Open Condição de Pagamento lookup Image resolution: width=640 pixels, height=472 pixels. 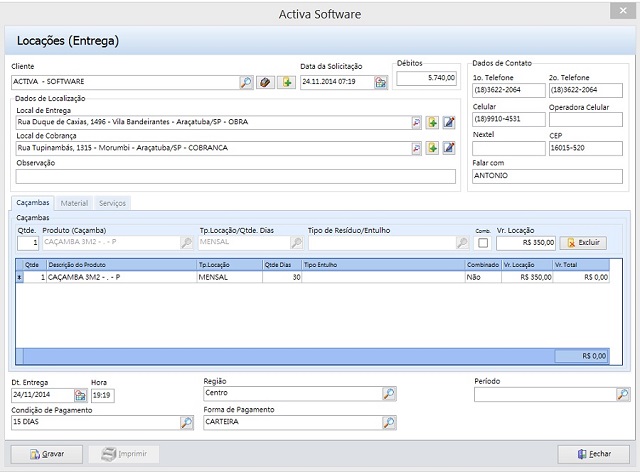pyautogui.click(x=186, y=423)
